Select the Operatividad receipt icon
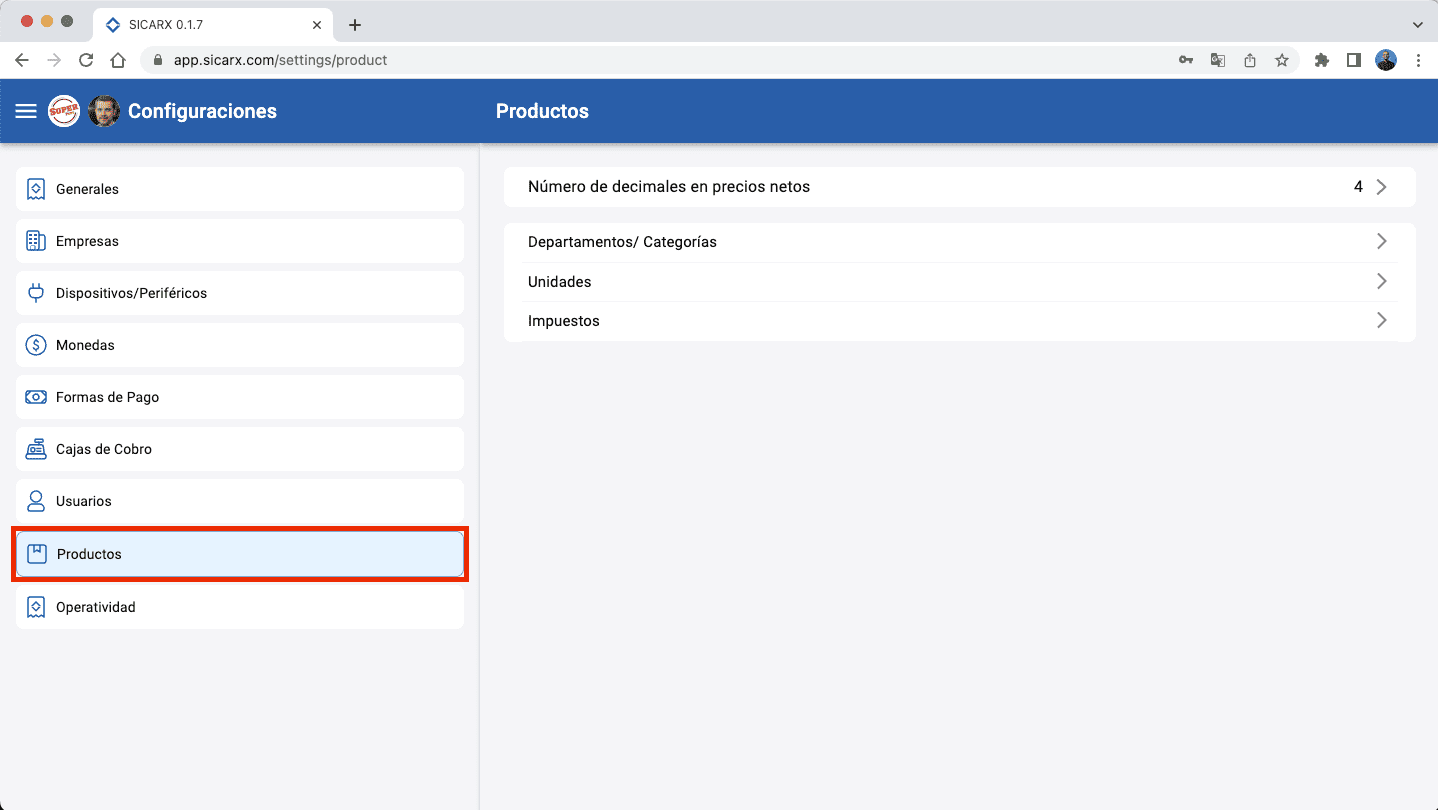The height and width of the screenshot is (810, 1438). [36, 606]
